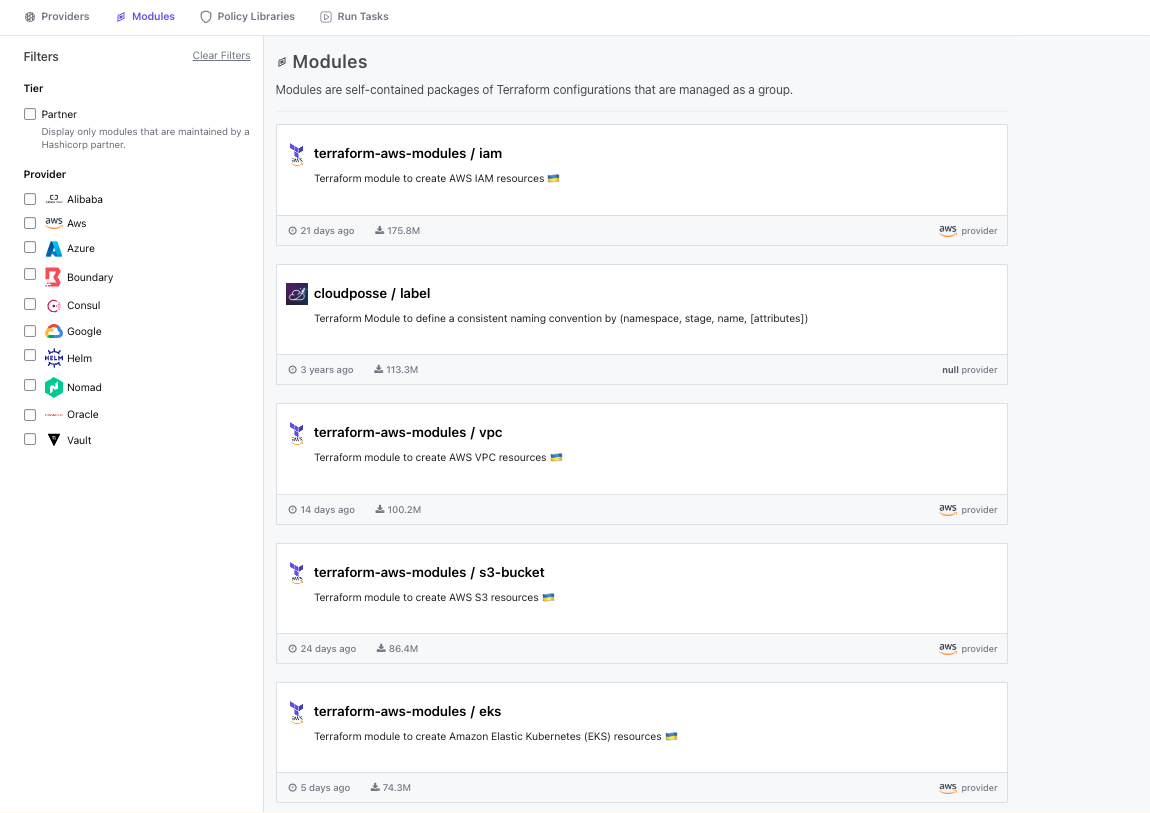This screenshot has width=1150, height=813.
Task: Click the 14 days ago timestamp
Action: (322, 509)
